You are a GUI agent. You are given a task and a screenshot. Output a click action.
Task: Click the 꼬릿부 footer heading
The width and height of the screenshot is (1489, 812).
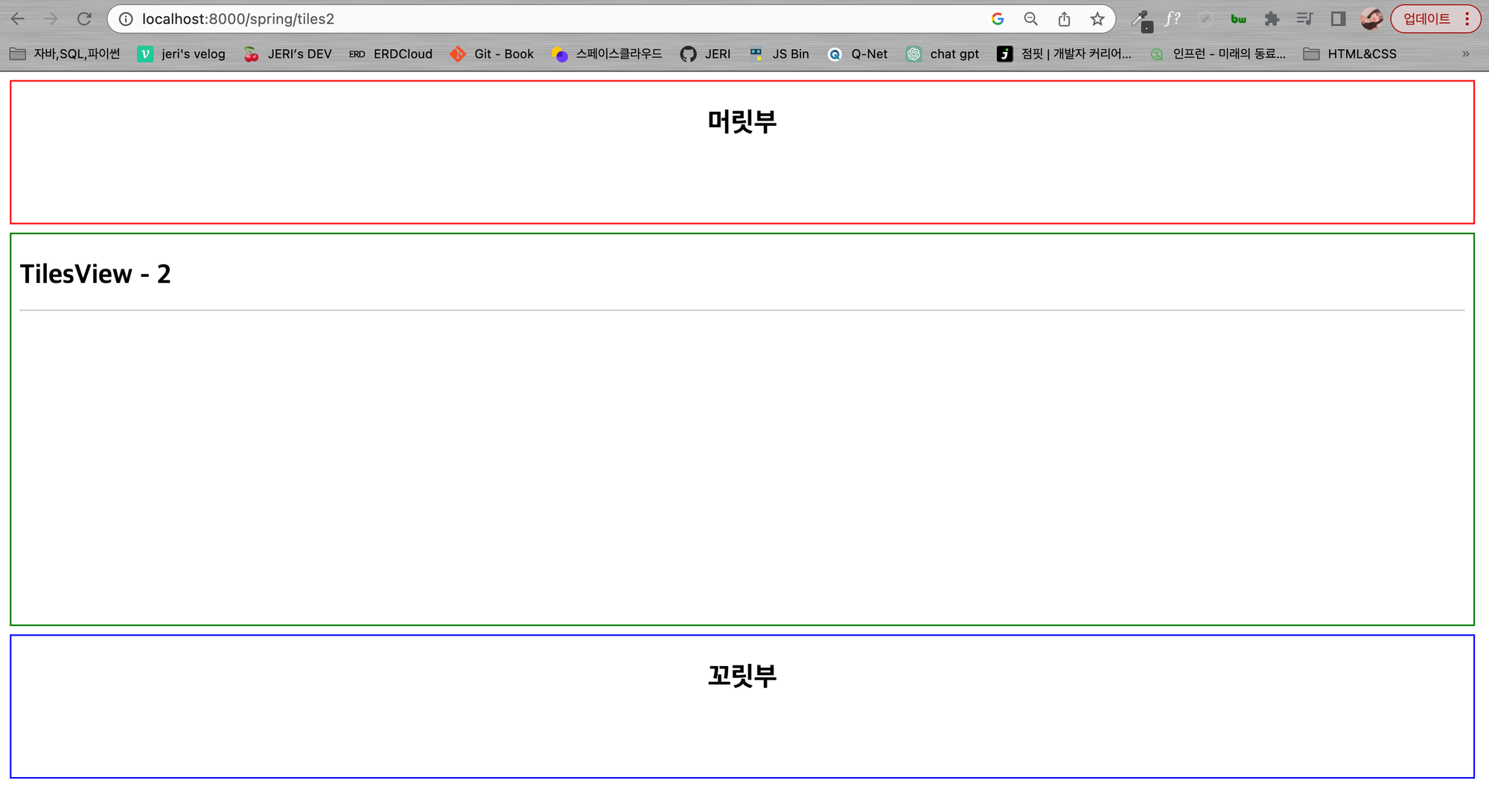742,676
